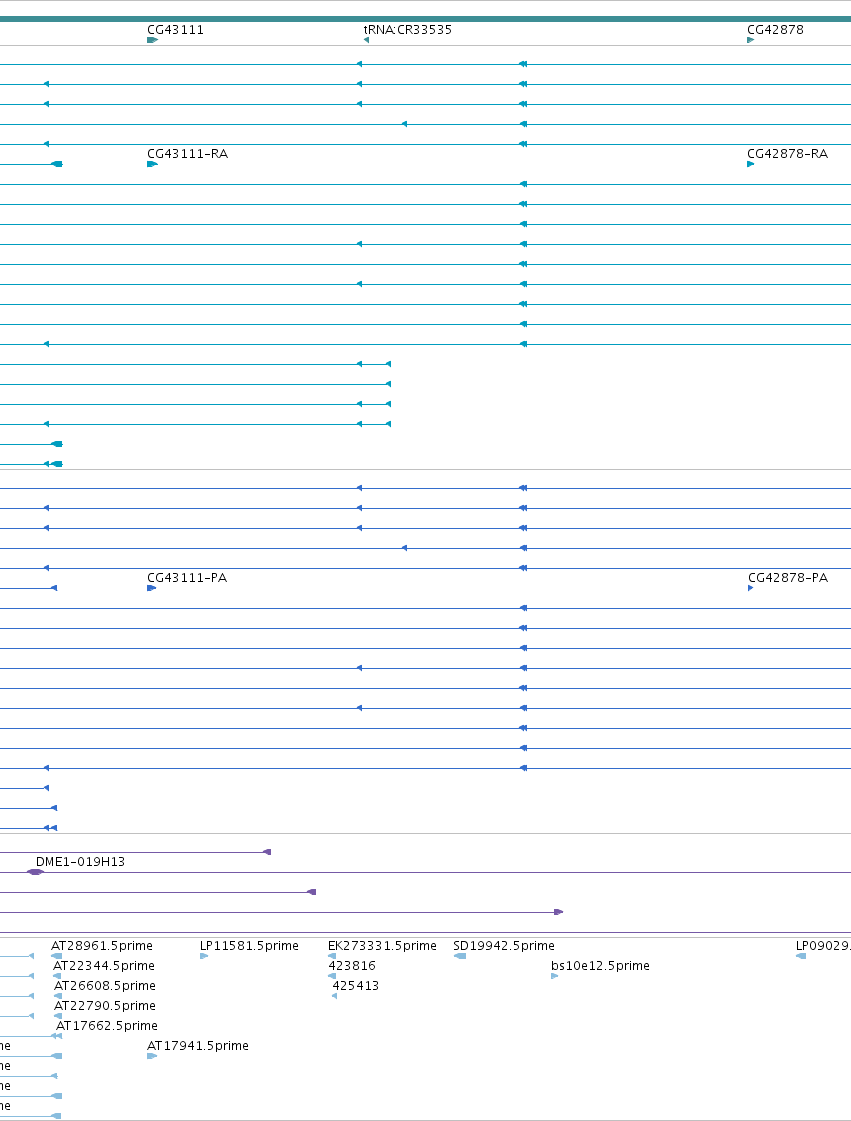Click the tRNA:CR33535 gene arrow glyph

point(366,40)
